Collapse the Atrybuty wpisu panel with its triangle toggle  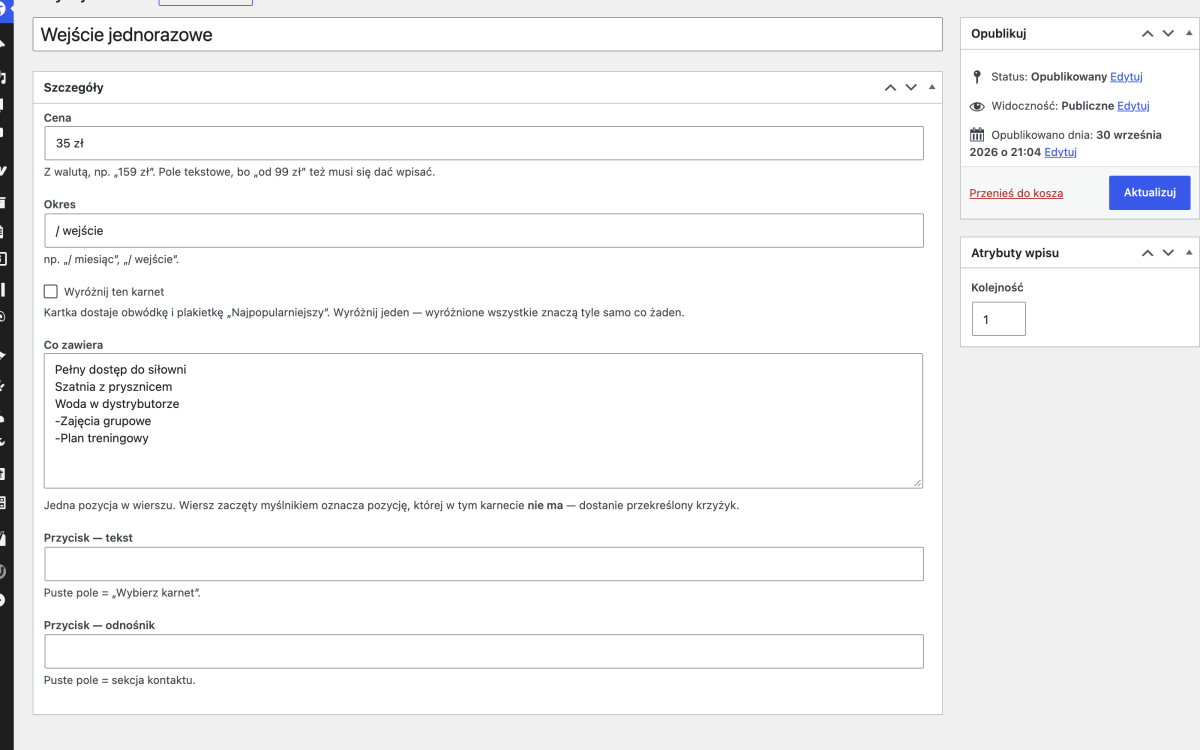tap(1189, 253)
